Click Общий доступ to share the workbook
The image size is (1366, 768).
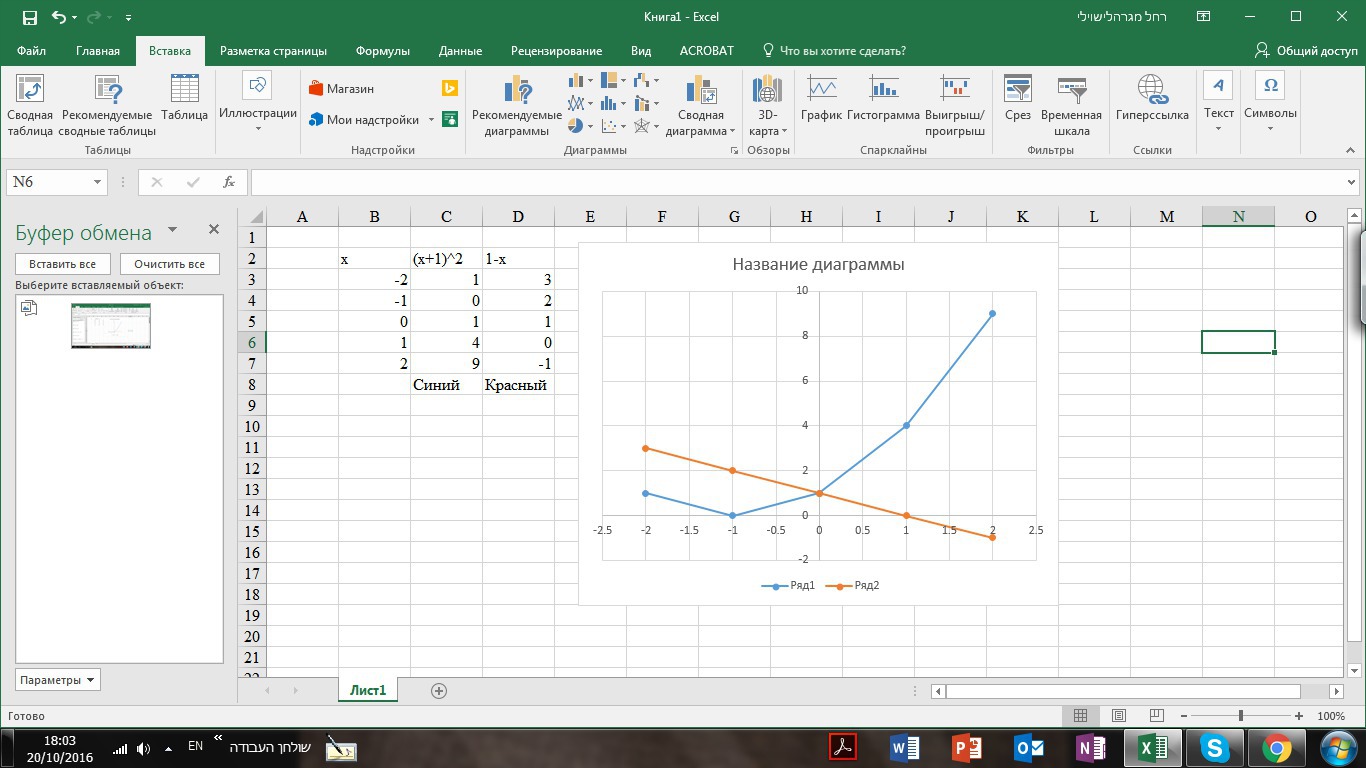[x=1306, y=51]
